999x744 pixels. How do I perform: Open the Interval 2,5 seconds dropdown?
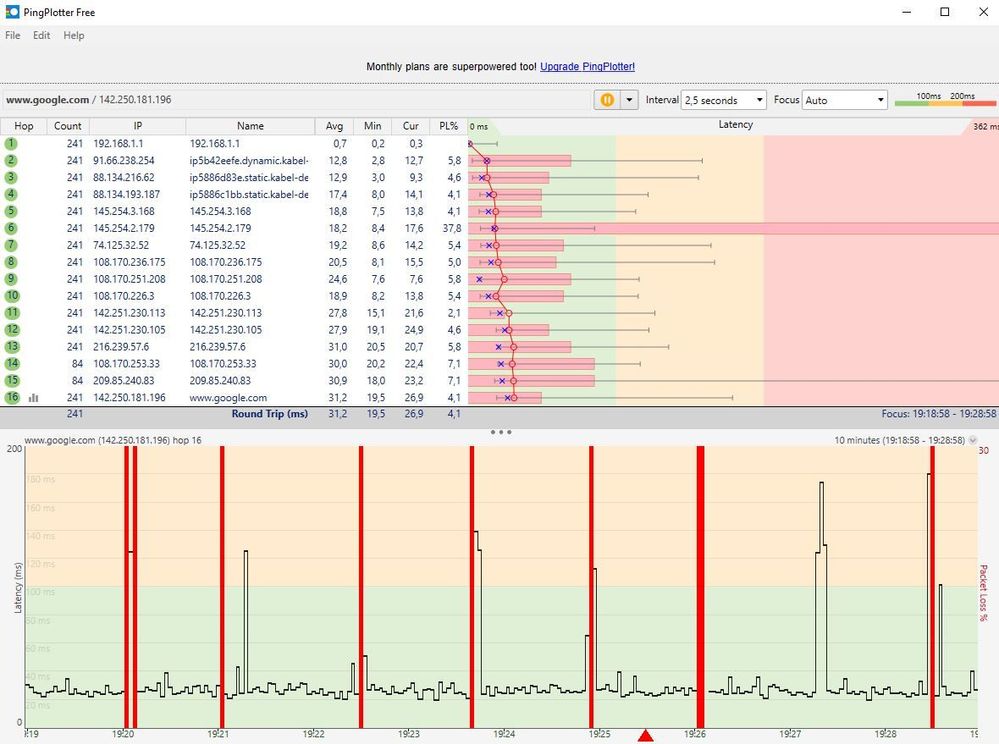tap(723, 100)
